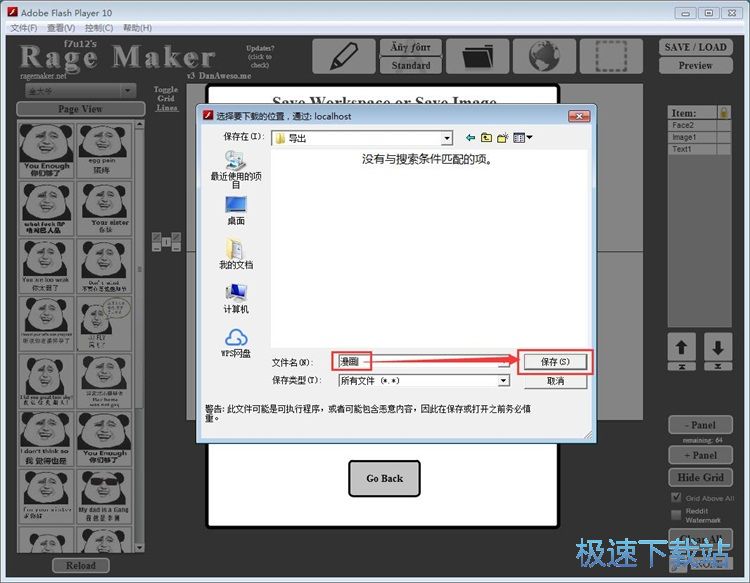The height and width of the screenshot is (583, 750).
Task: Select Text1 in the Item list
Action: point(699,149)
